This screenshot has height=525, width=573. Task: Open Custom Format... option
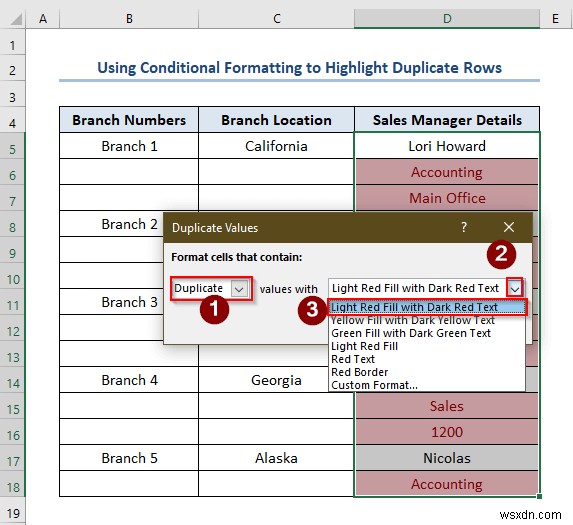point(426,385)
